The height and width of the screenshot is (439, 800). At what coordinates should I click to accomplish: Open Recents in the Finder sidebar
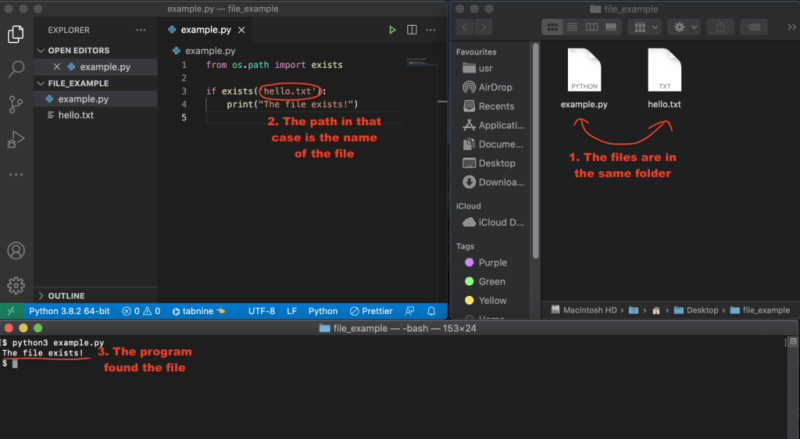(x=488, y=106)
